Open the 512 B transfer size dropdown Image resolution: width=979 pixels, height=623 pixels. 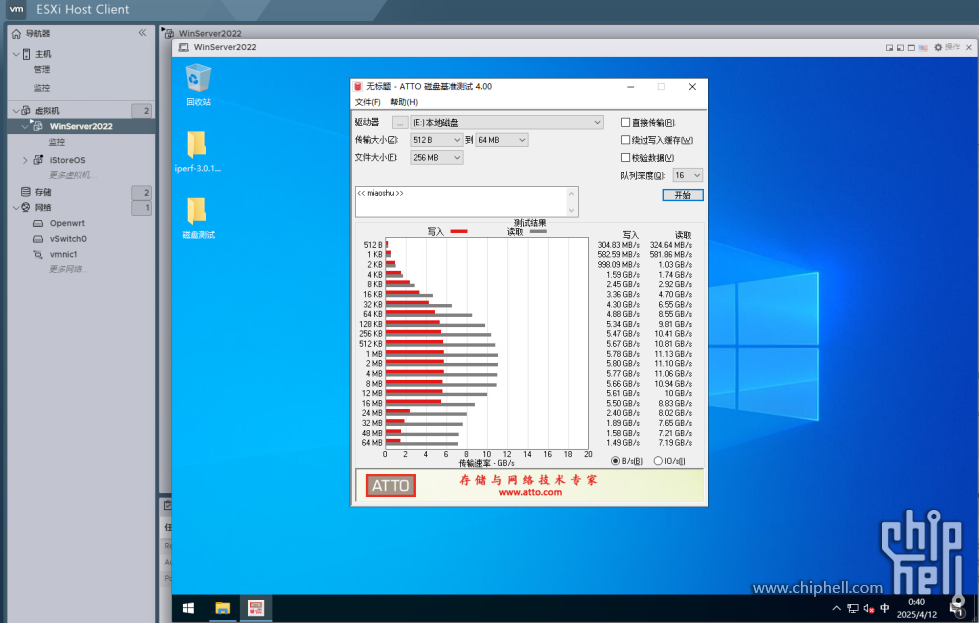436,140
